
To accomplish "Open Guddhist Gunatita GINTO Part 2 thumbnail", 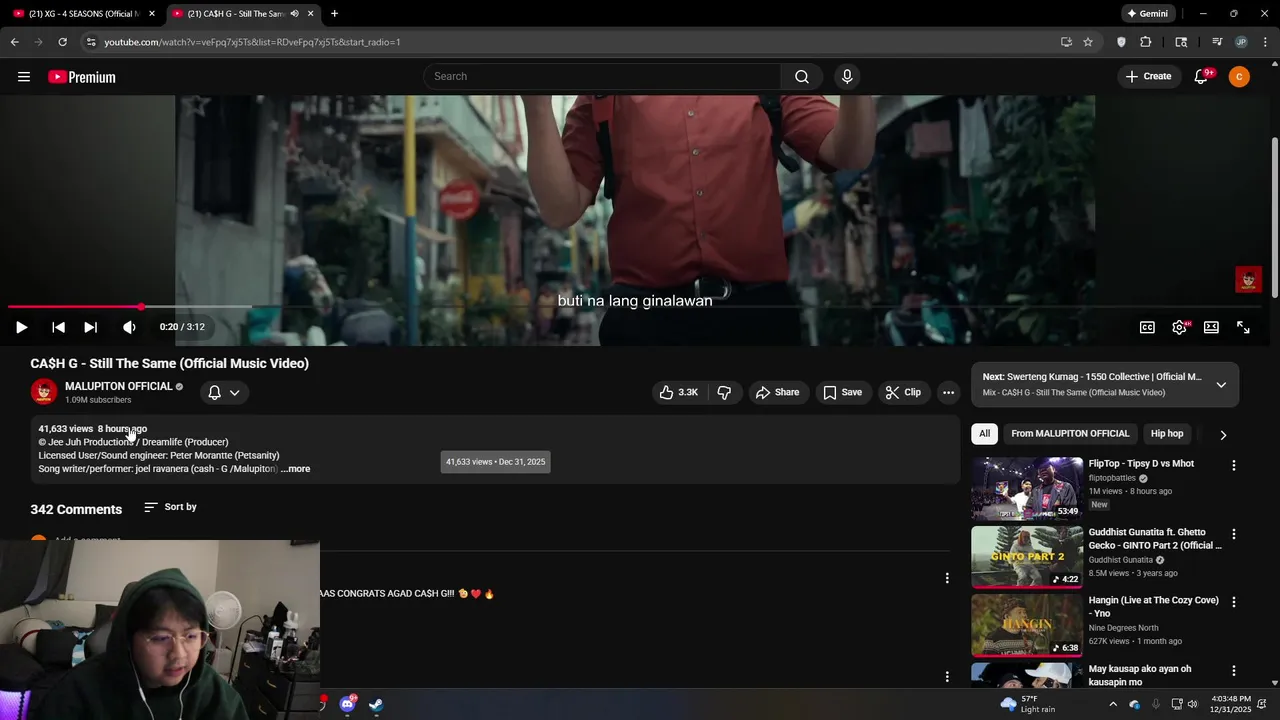I will [x=1027, y=557].
